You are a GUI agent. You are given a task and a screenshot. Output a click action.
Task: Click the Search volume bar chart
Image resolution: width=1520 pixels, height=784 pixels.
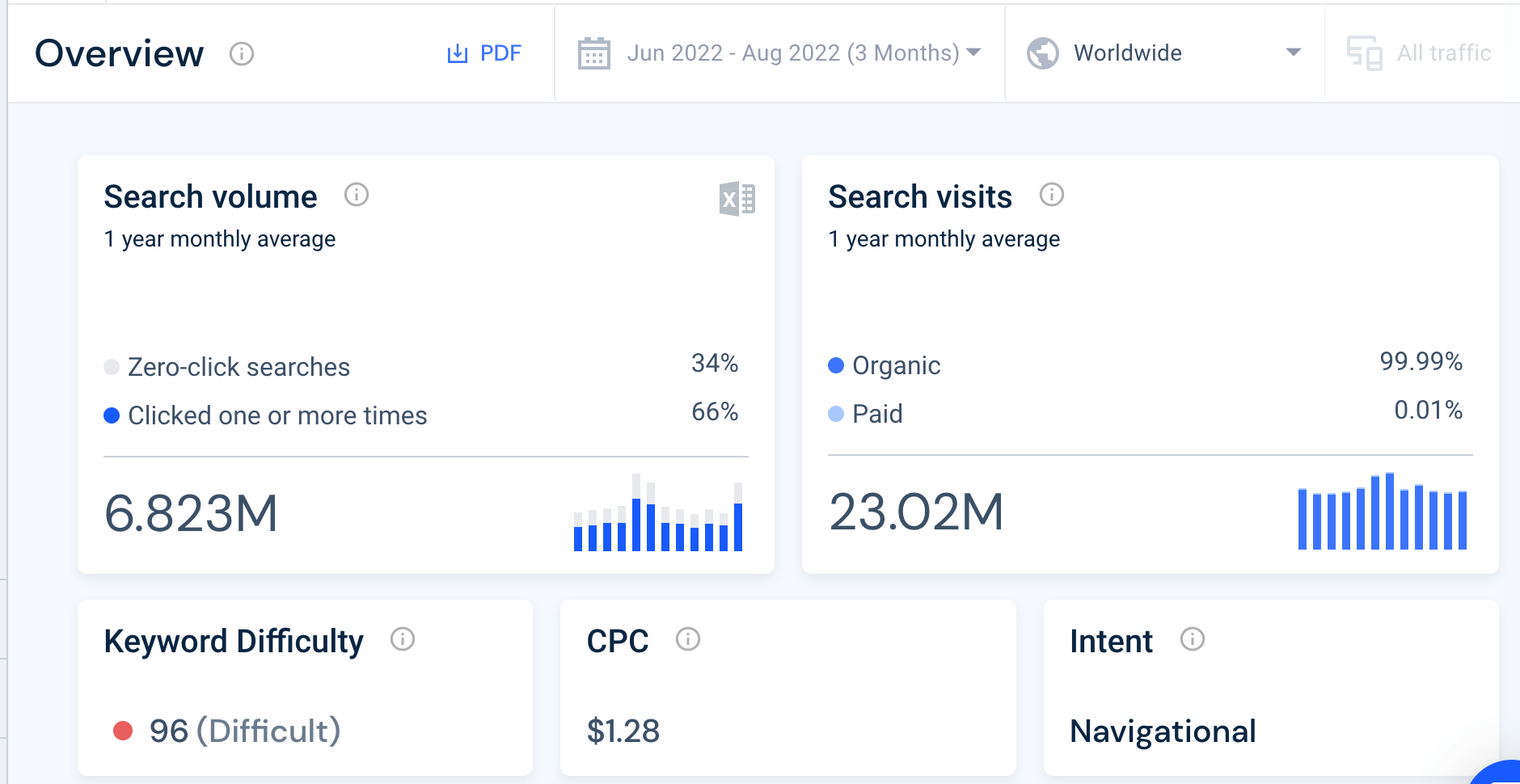point(657,514)
